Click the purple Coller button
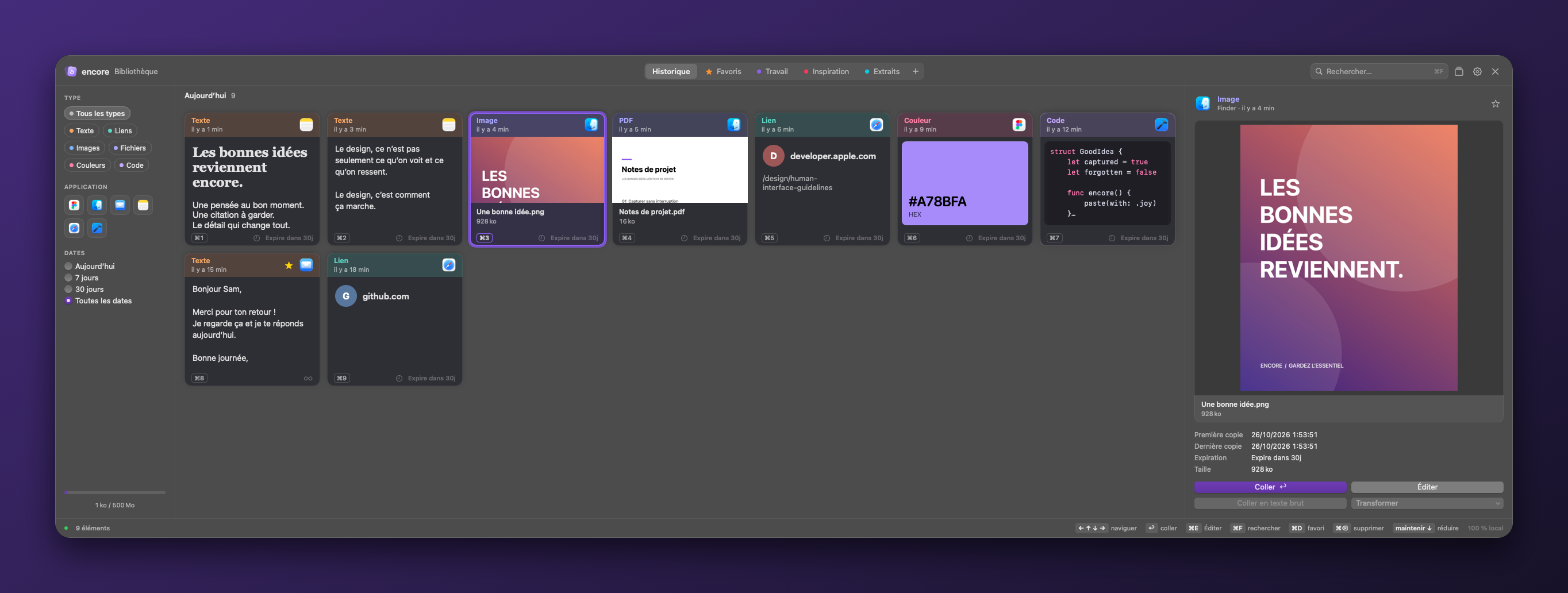 [x=1270, y=487]
